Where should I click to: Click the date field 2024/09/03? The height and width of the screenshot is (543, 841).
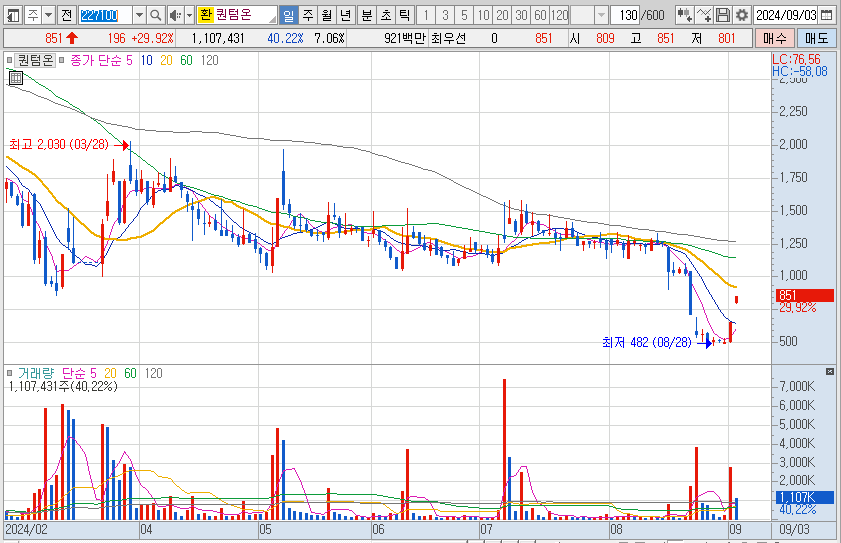pos(786,15)
